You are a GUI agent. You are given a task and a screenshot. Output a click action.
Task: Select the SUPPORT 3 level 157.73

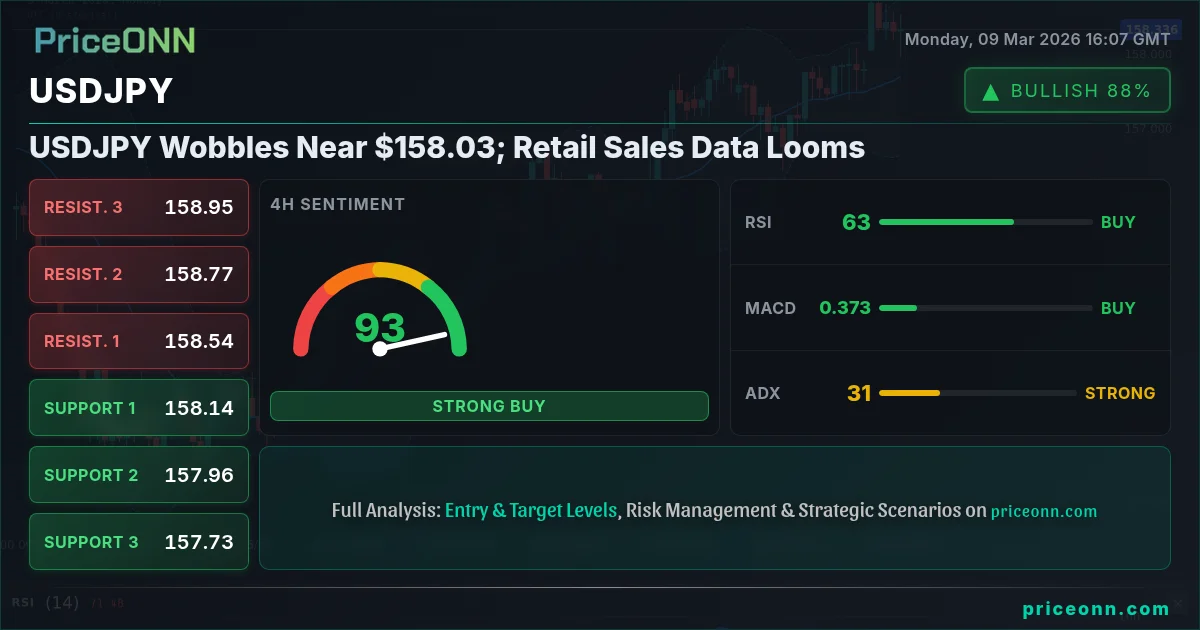(139, 542)
